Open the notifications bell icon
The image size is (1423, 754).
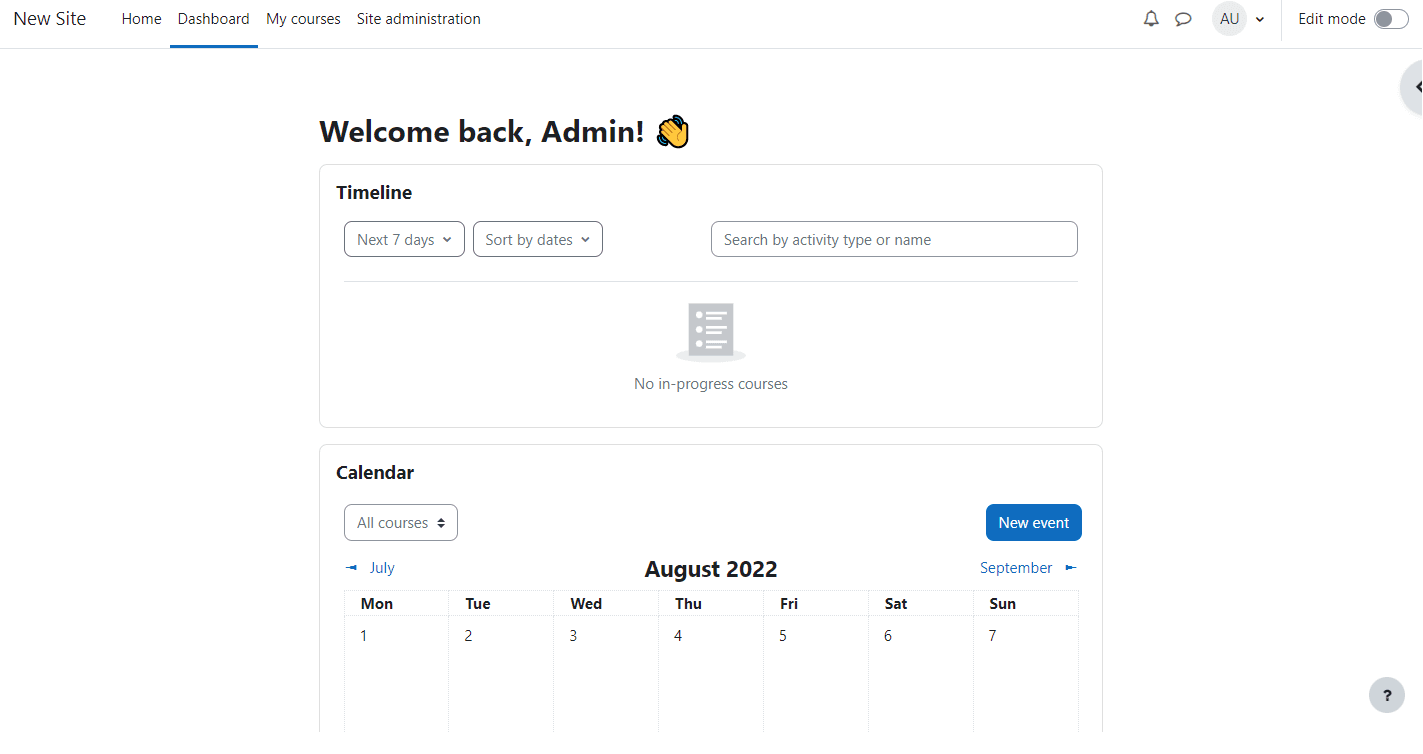pyautogui.click(x=1151, y=19)
